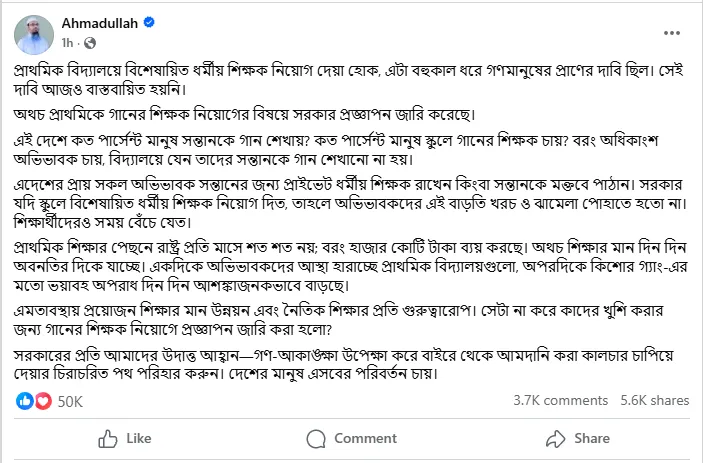Click the speech bubble Comment icon

click(316, 439)
